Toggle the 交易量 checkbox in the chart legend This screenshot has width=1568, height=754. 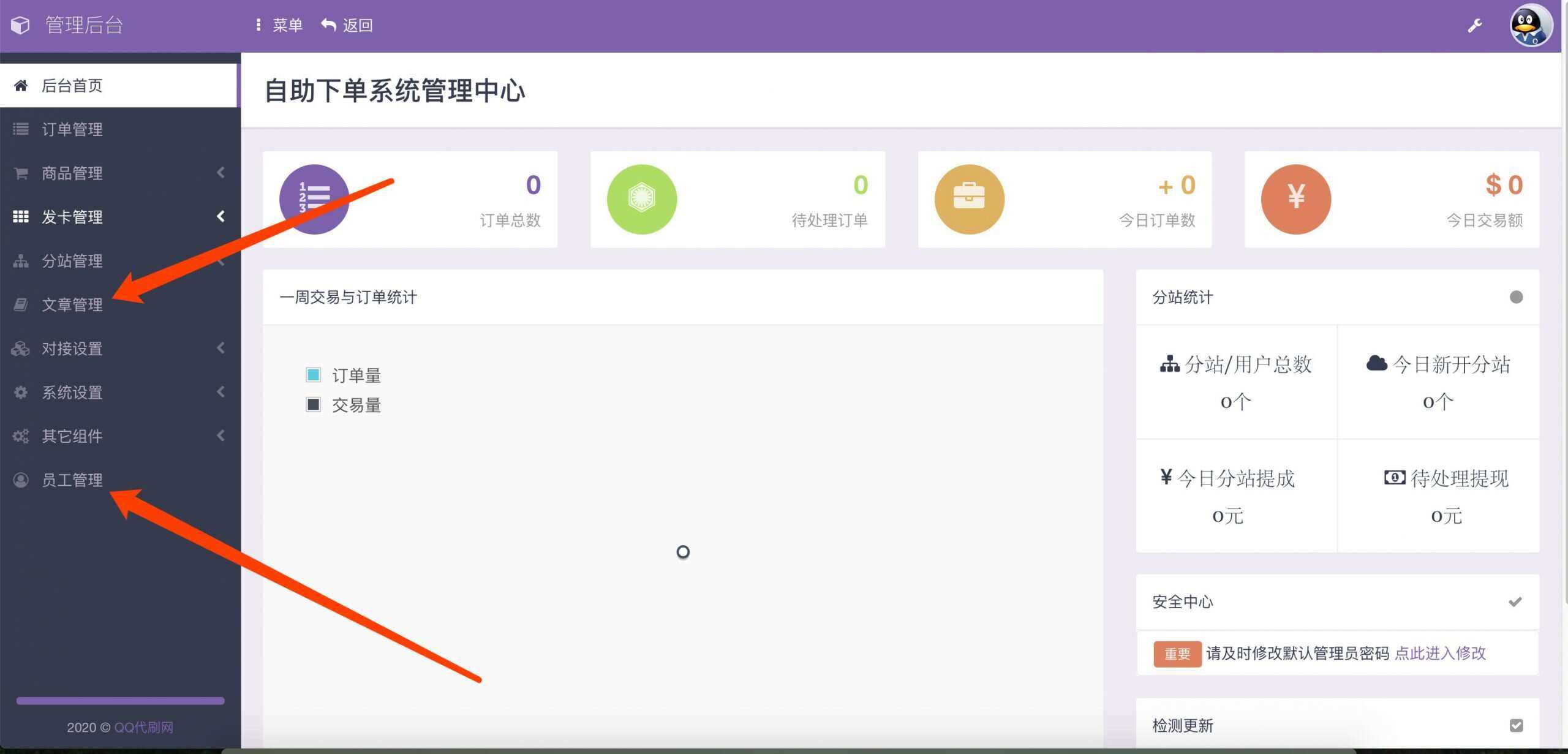coord(314,404)
